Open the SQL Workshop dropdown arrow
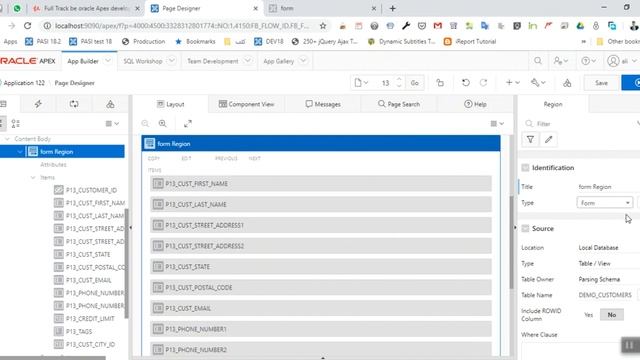640x360 pixels. pos(172,61)
